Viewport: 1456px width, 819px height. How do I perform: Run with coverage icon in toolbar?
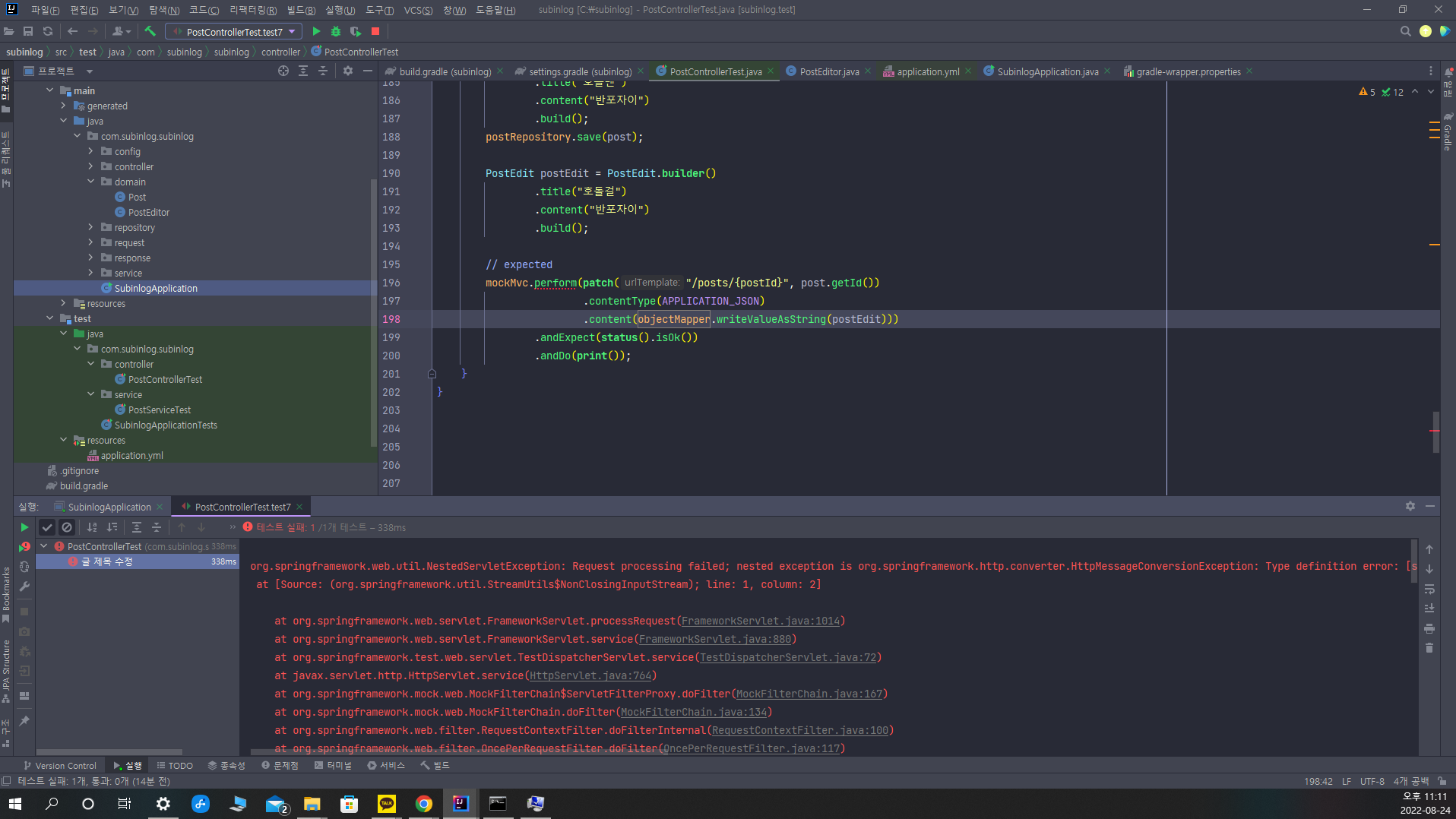click(x=356, y=31)
